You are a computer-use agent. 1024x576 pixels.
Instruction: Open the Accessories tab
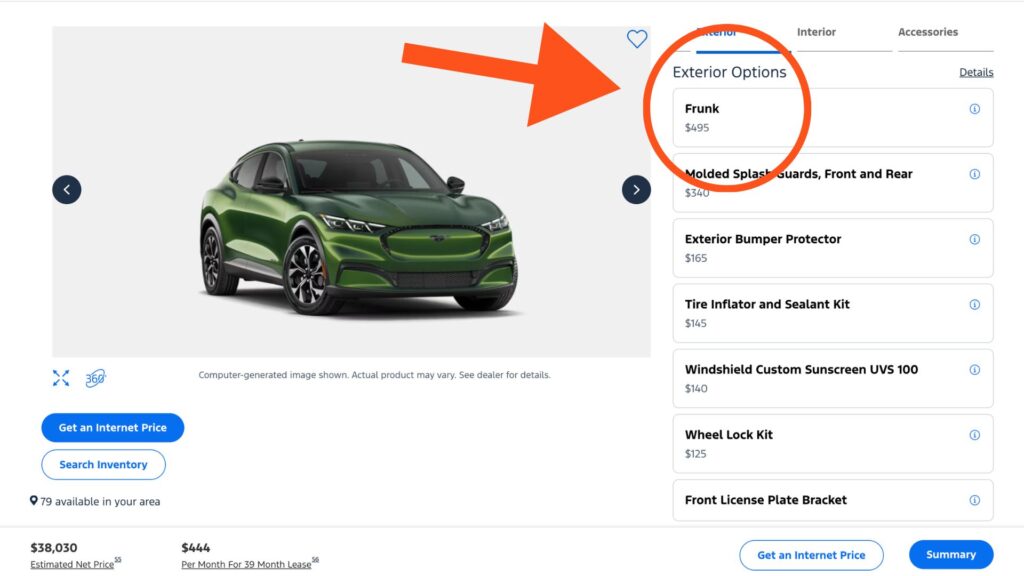click(928, 31)
